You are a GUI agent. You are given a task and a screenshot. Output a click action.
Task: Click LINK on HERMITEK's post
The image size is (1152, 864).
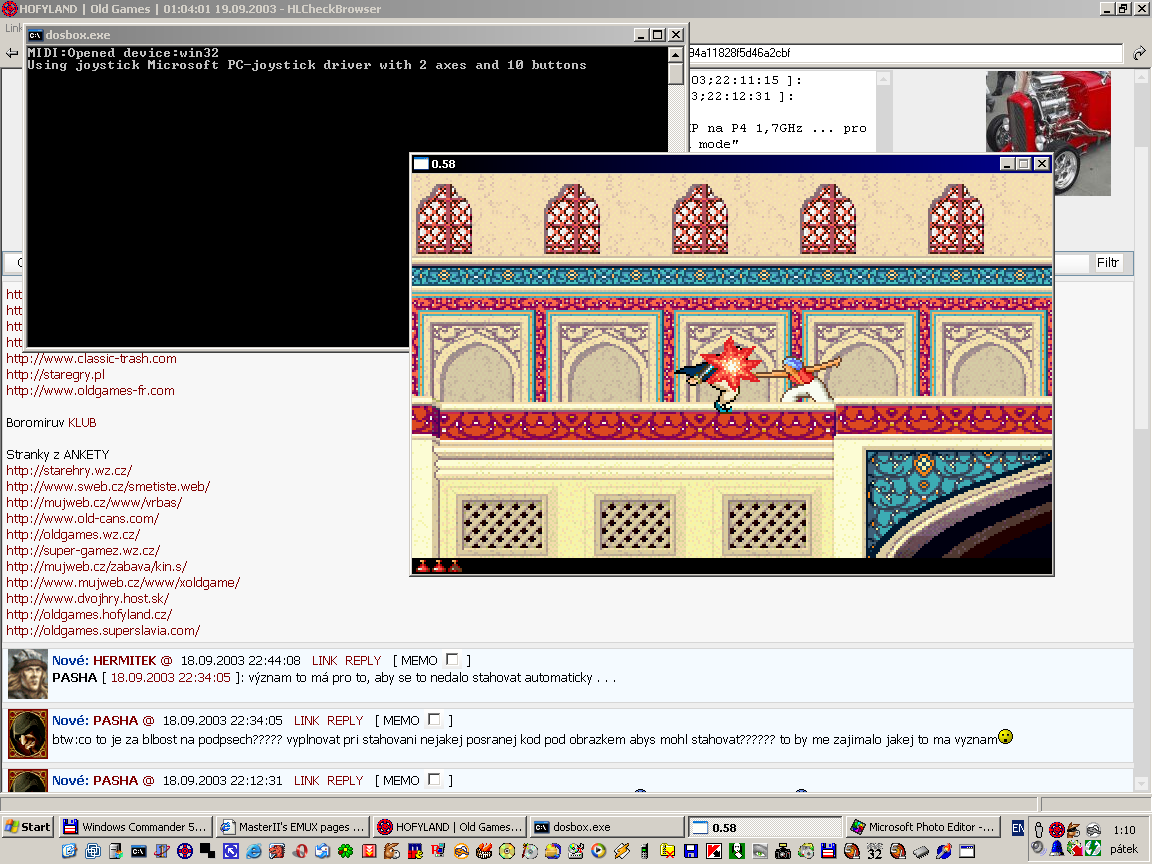pyautogui.click(x=325, y=660)
